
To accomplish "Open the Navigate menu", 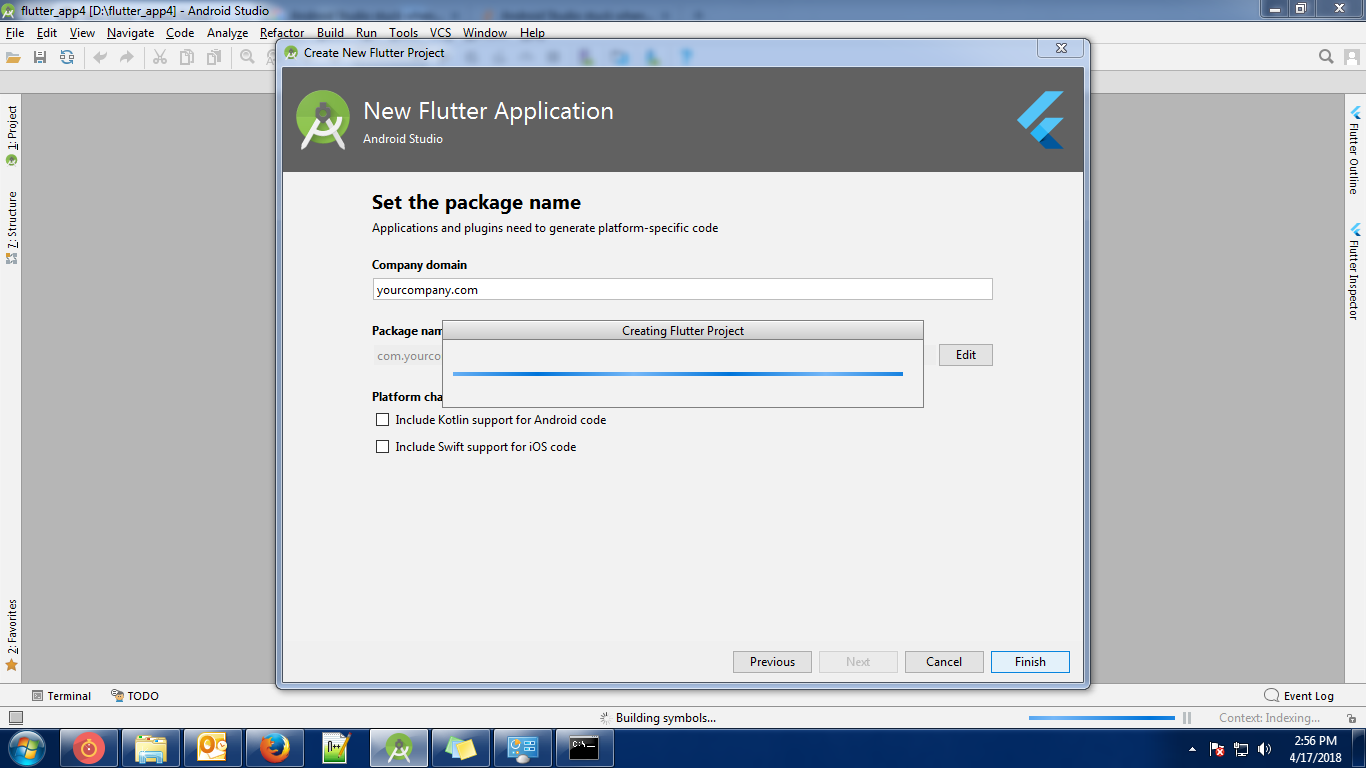I will [x=131, y=33].
